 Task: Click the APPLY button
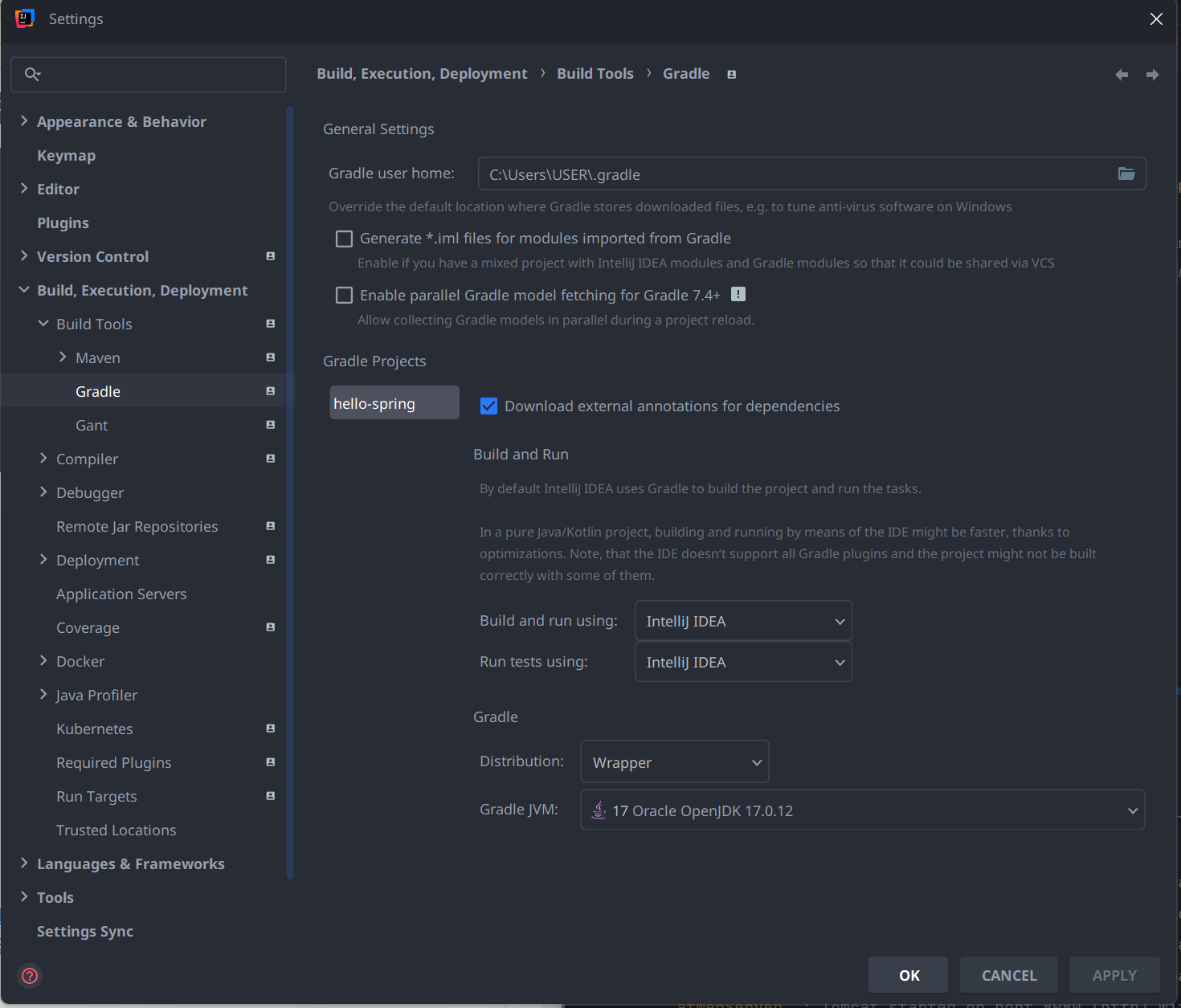coord(1114,975)
